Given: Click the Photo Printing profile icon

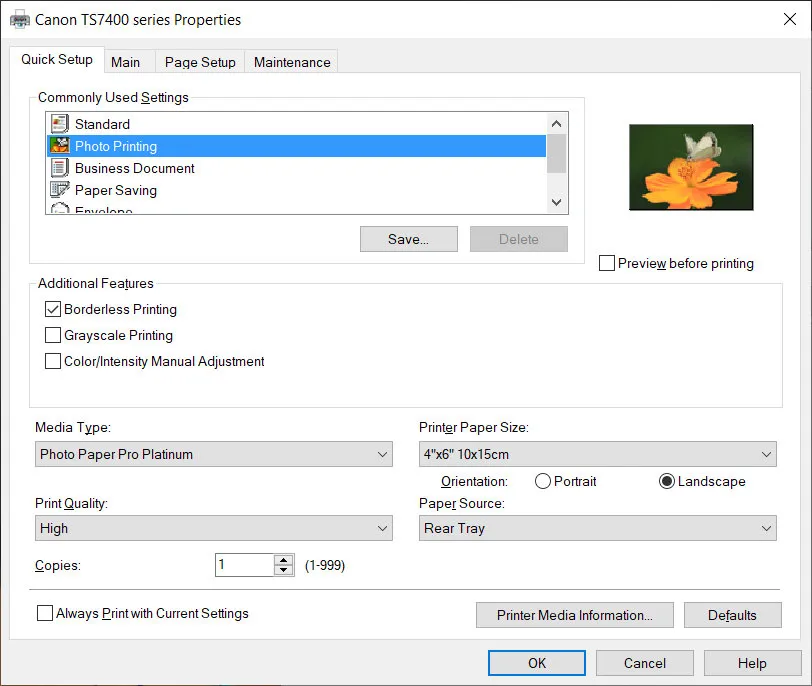Looking at the screenshot, I should [x=58, y=146].
